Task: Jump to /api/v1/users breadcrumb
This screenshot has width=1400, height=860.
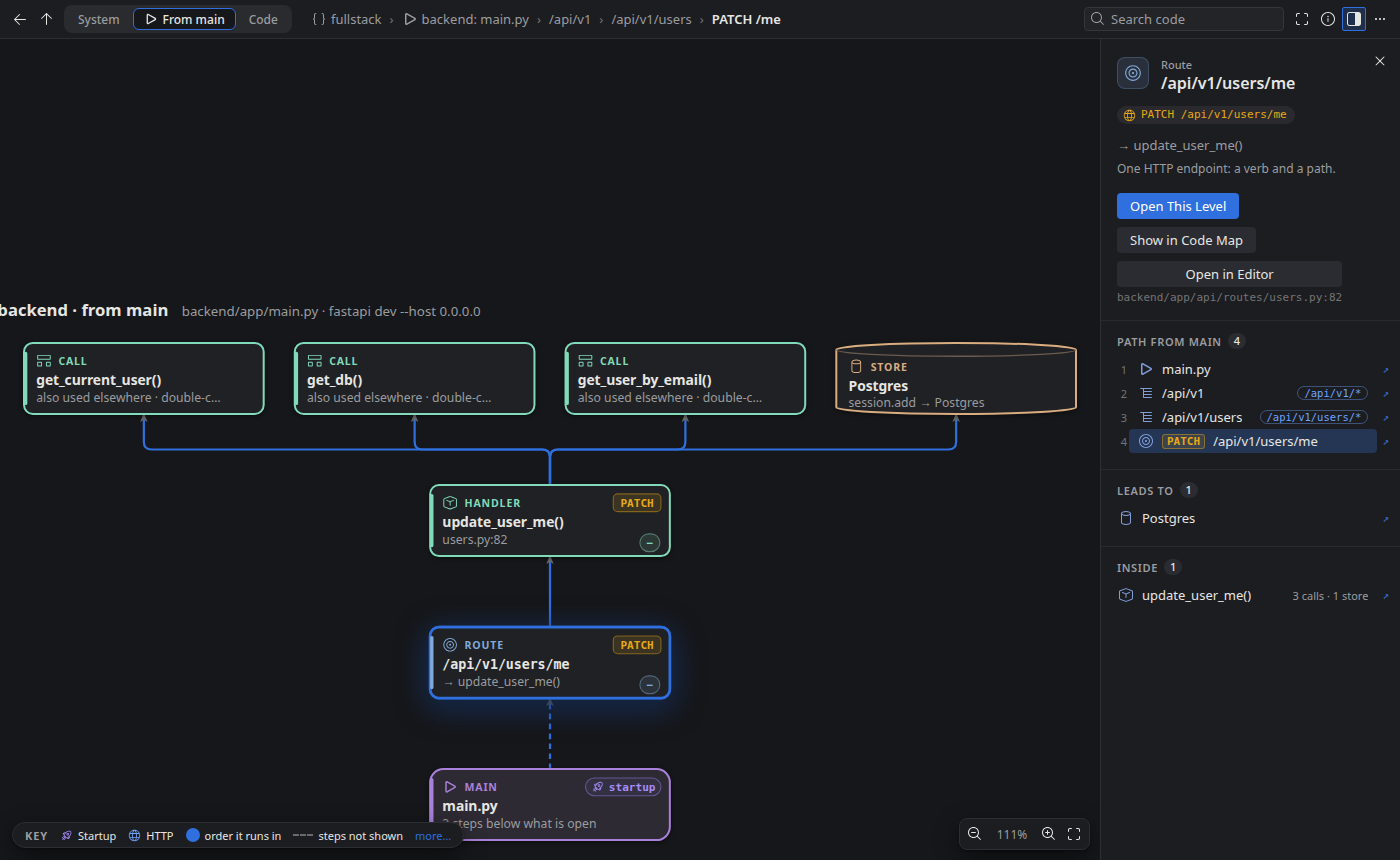Action: (x=651, y=19)
